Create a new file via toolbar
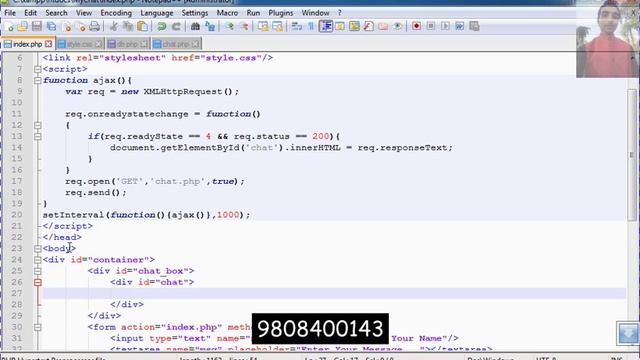 [x=9, y=27]
